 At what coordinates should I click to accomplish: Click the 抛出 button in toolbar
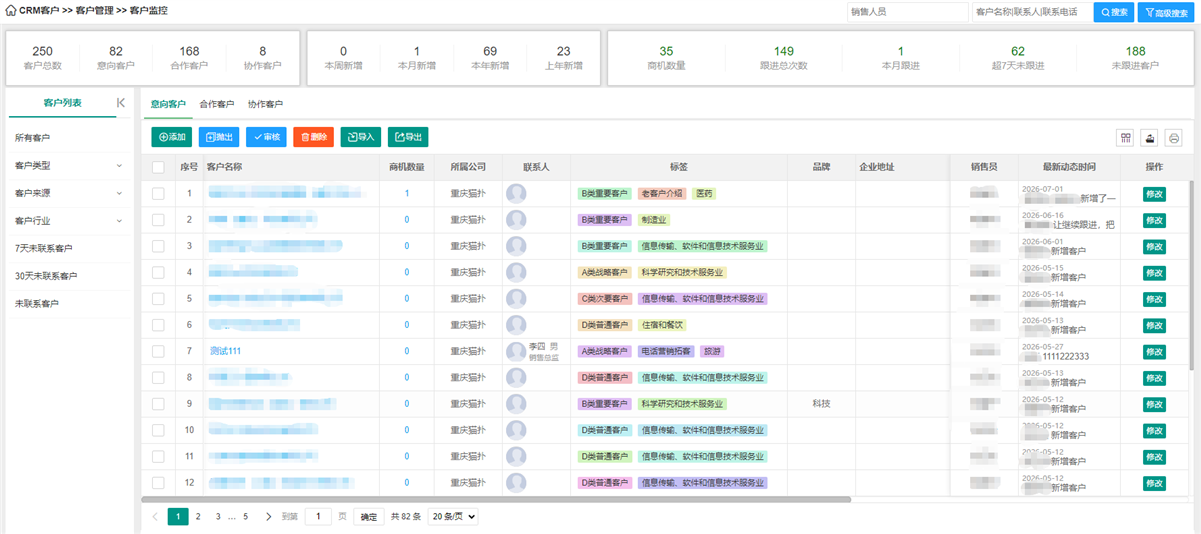tap(219, 137)
